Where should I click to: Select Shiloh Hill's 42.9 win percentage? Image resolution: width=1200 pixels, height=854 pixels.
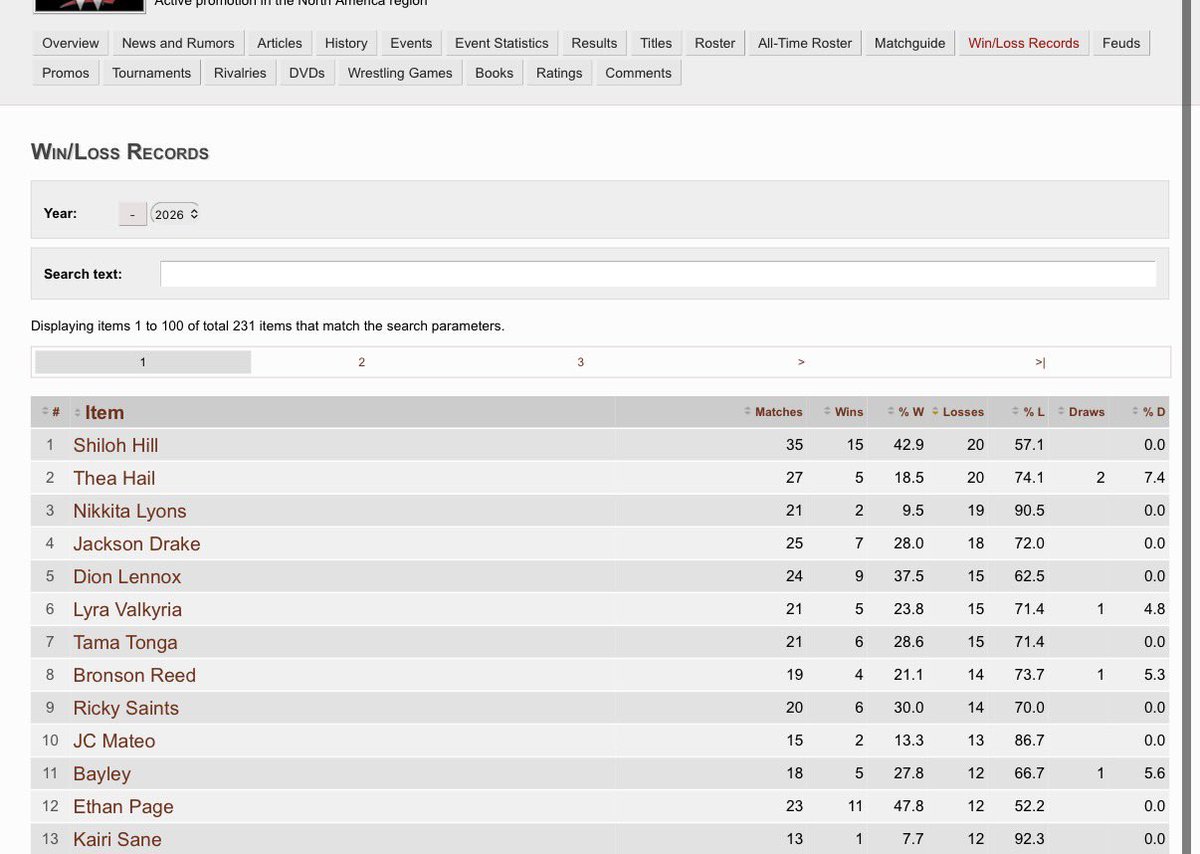[x=908, y=445]
